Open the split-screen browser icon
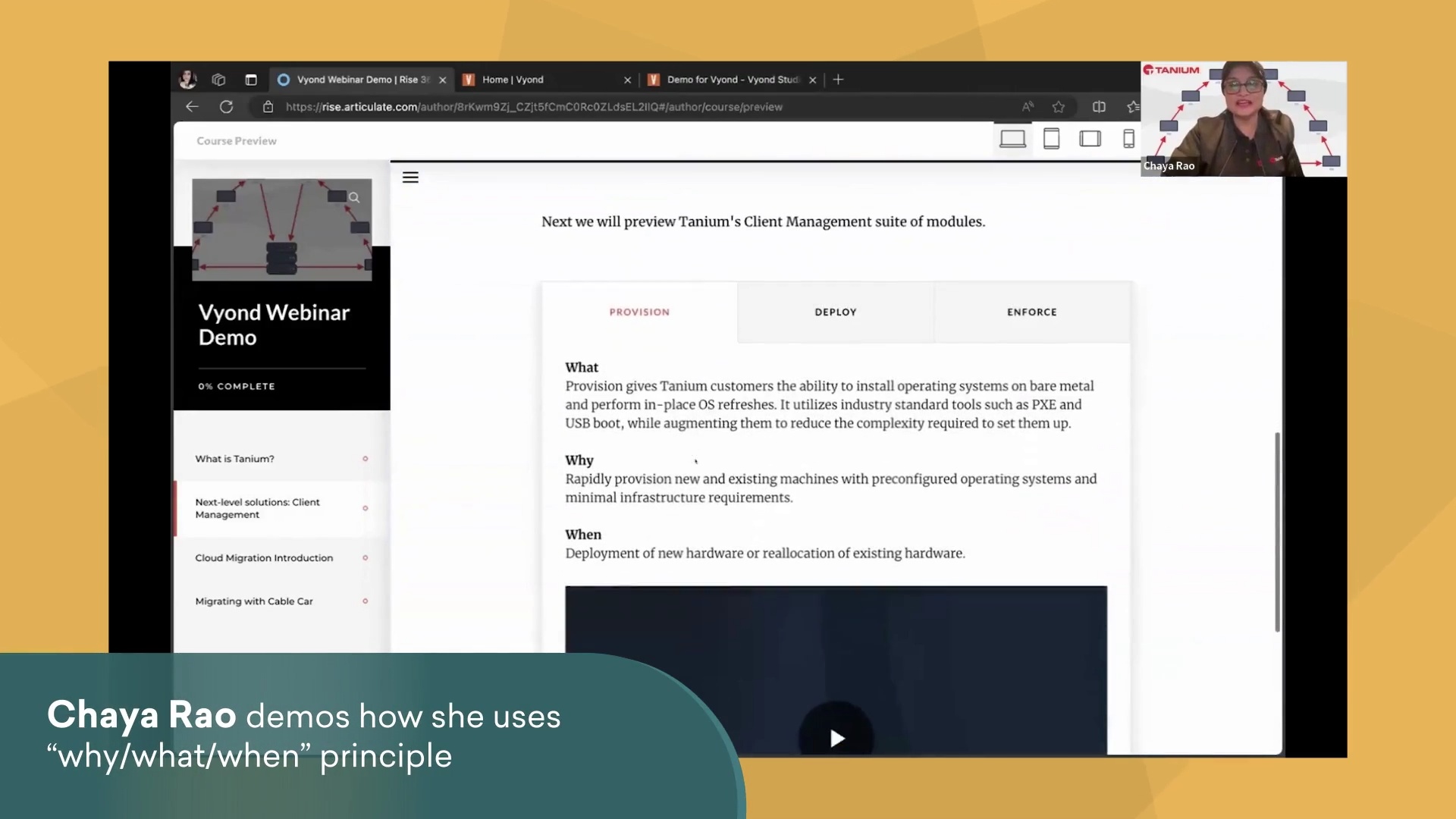This screenshot has width=1456, height=819. tap(1098, 107)
